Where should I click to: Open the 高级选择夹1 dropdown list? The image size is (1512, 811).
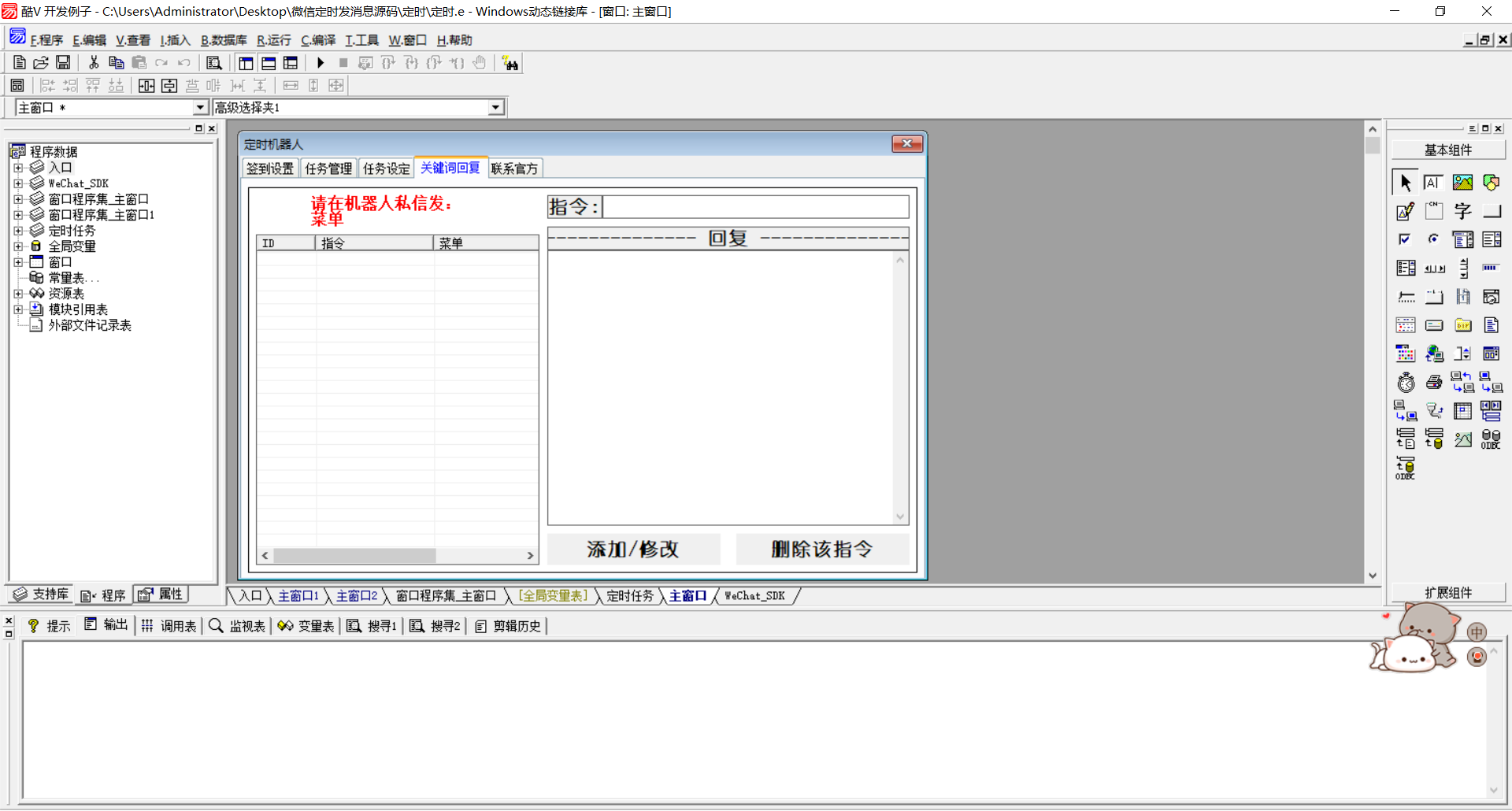495,108
